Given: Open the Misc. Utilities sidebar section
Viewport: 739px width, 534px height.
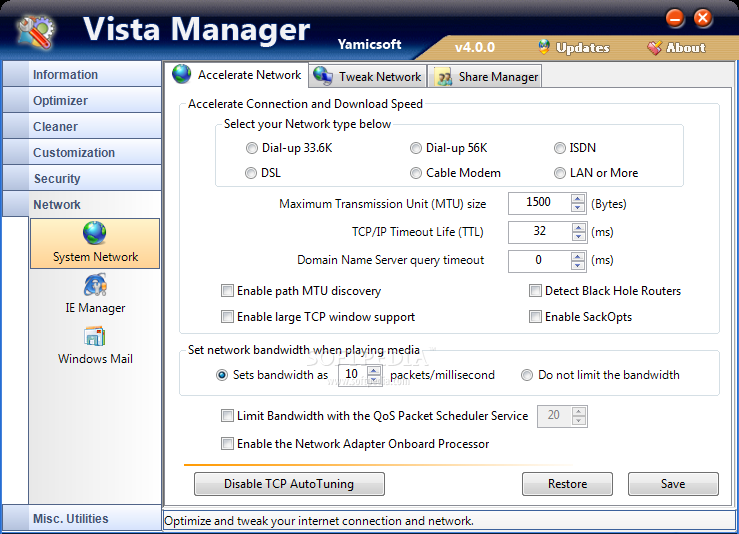Looking at the screenshot, I should tap(82, 518).
